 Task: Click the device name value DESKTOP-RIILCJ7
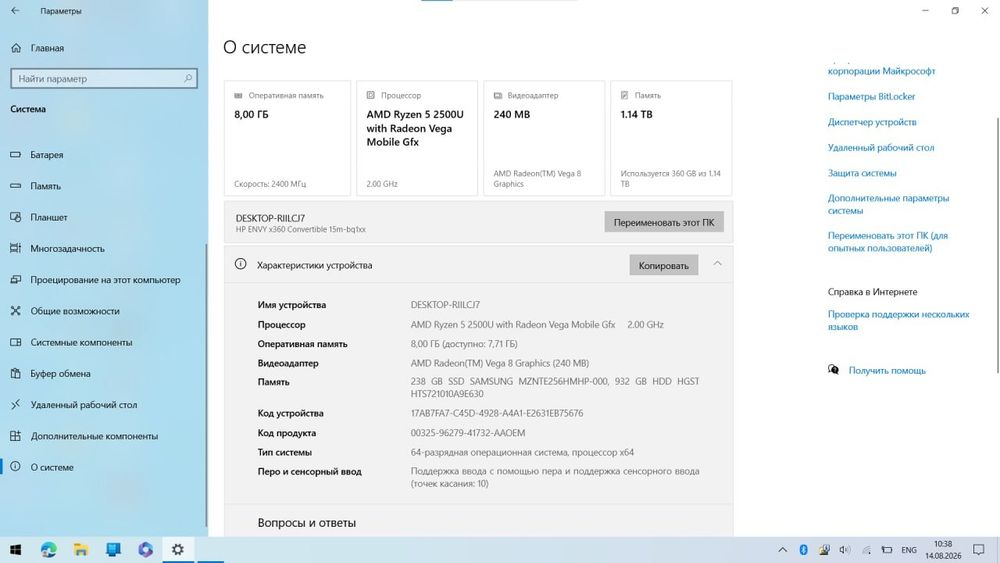pos(445,305)
